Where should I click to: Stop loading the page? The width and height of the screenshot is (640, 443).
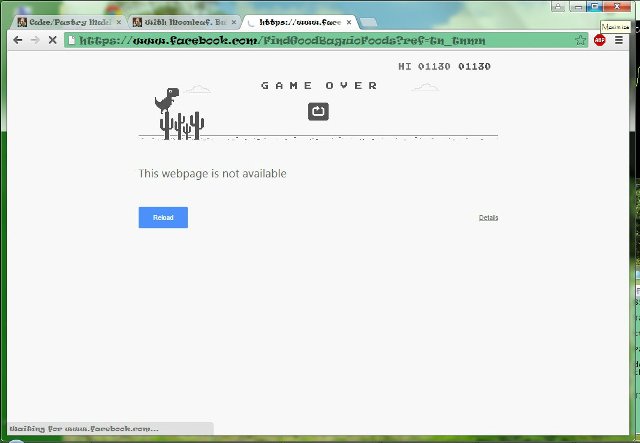52,40
